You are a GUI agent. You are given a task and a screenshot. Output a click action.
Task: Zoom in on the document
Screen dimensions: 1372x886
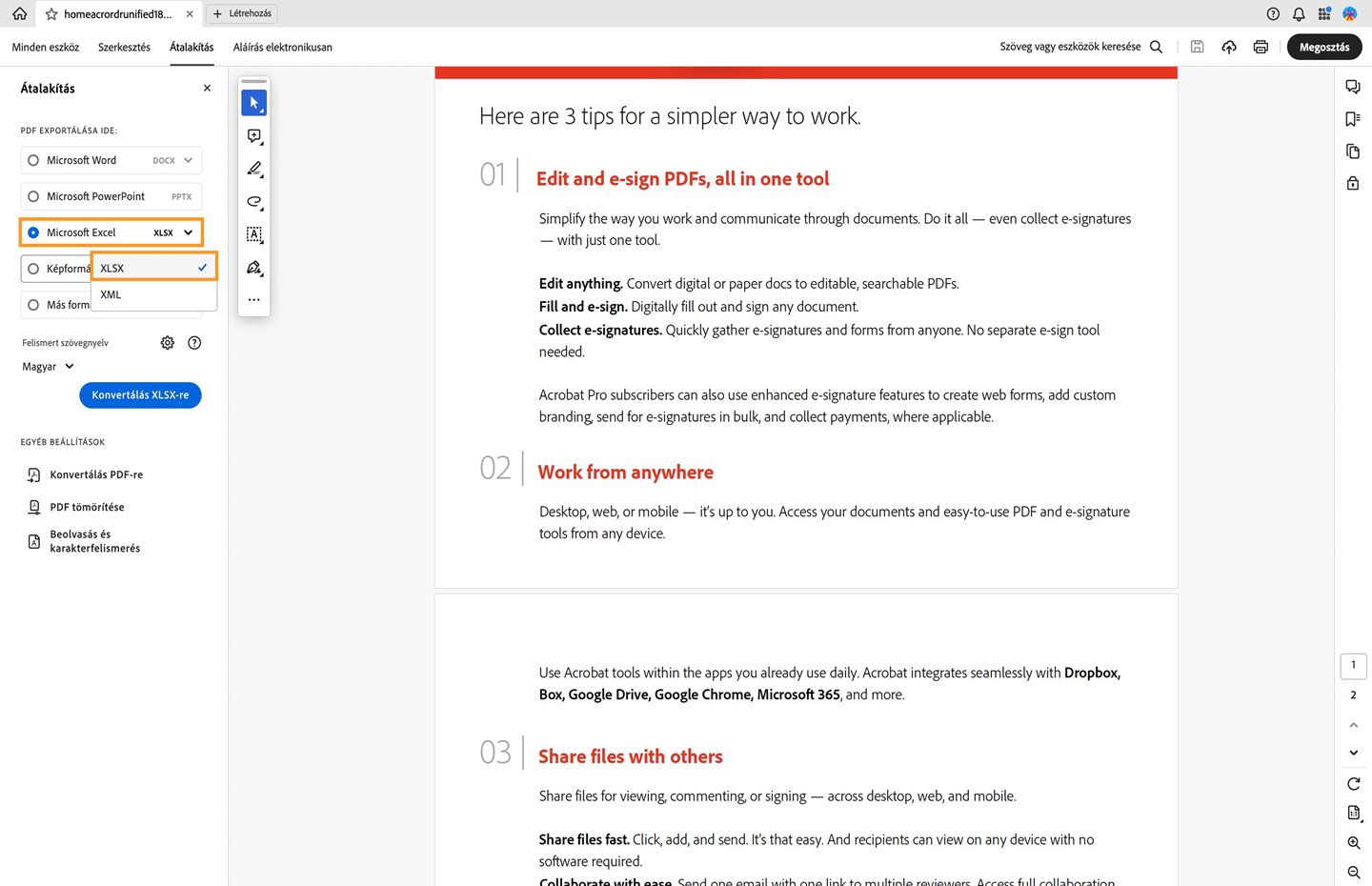pos(1353,843)
